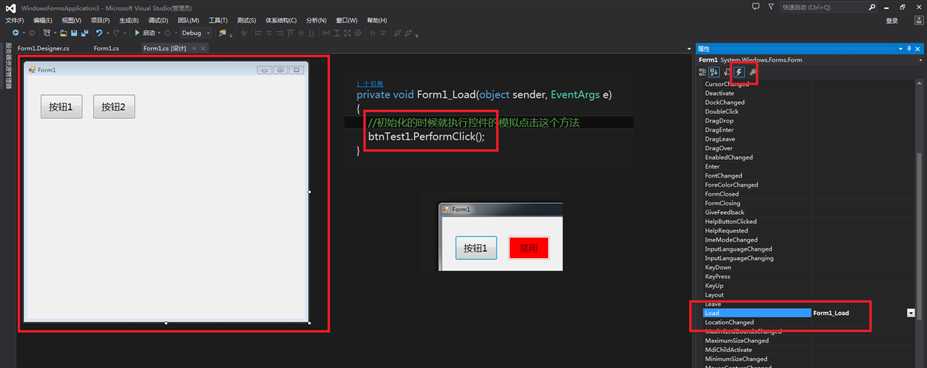The image size is (927, 368).
Task: Show properties categorized view icon
Action: pyautogui.click(x=702, y=72)
